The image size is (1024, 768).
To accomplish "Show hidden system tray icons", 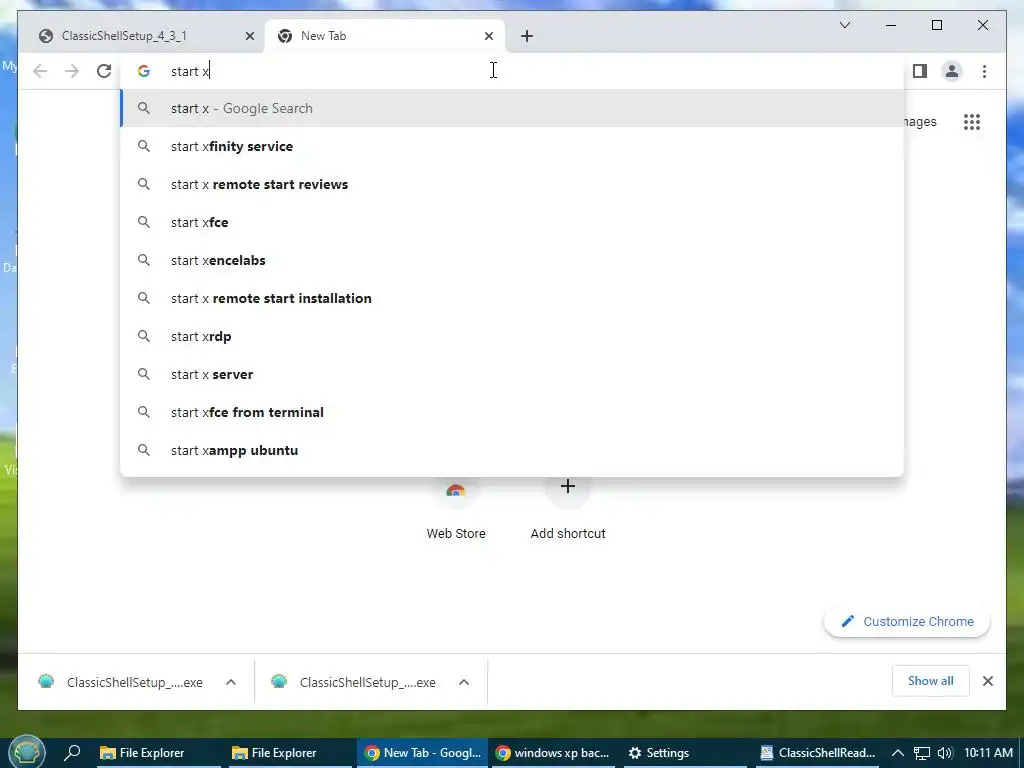I will (x=898, y=753).
